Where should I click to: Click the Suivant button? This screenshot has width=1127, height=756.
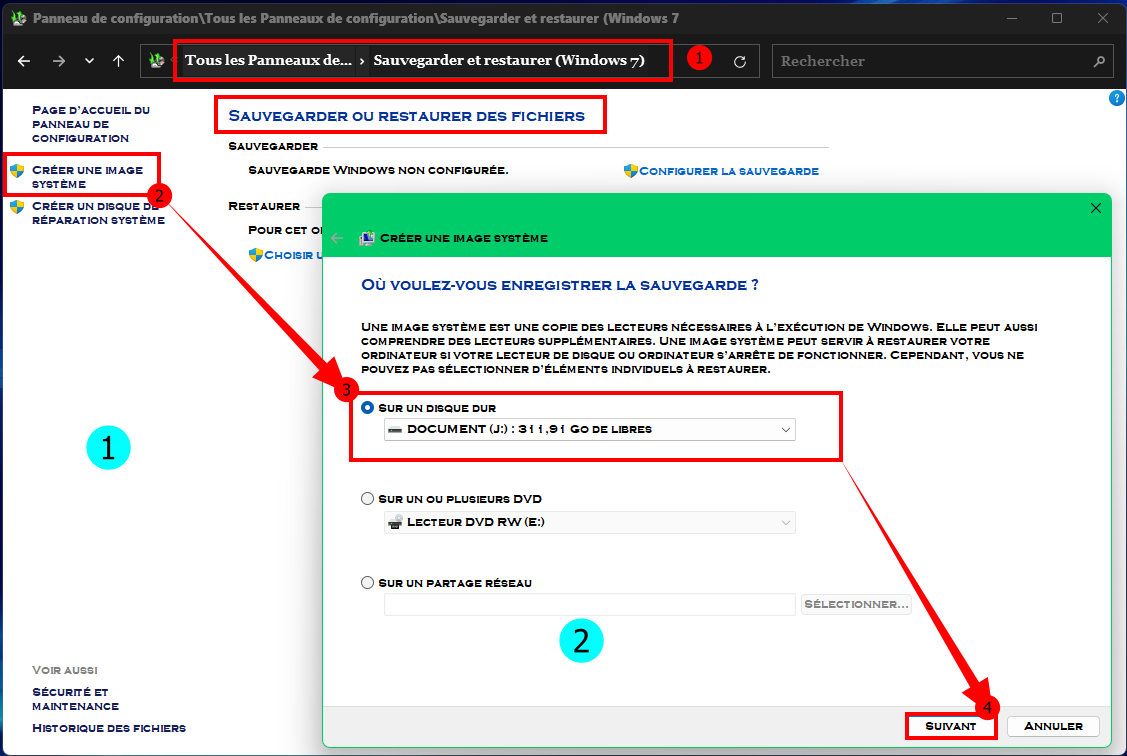950,727
